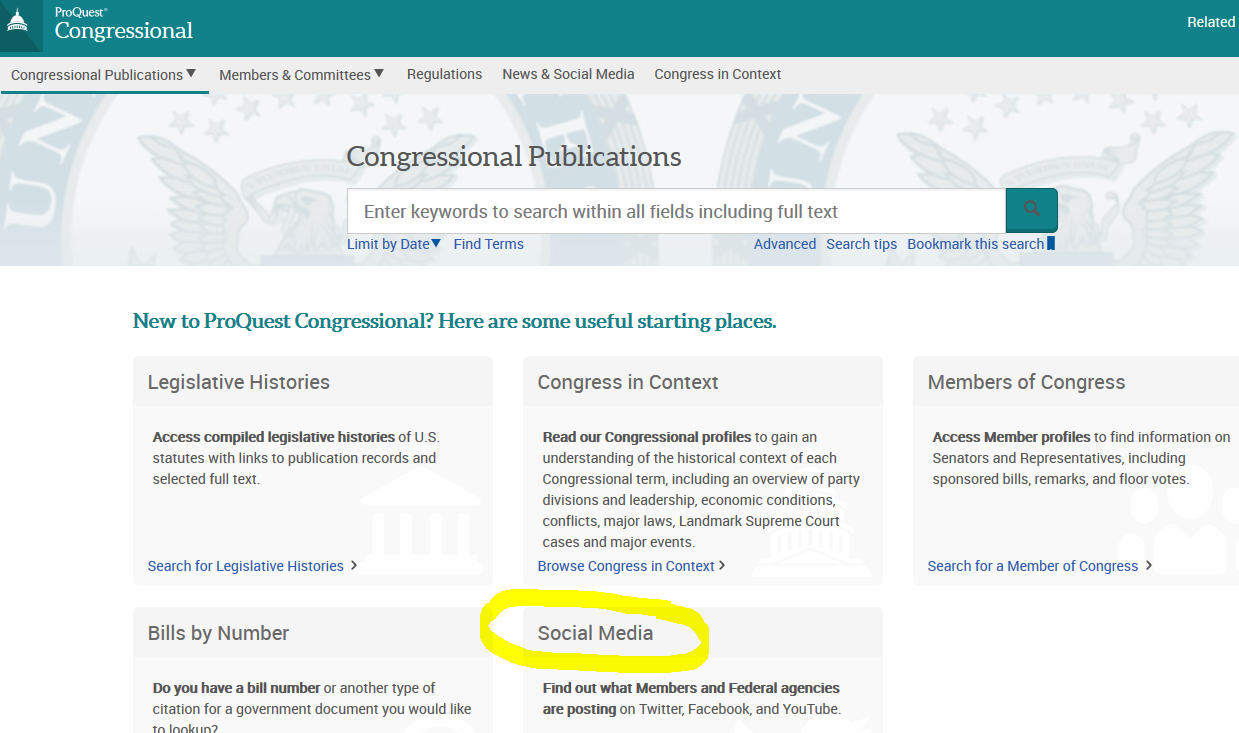Select the Congress in Context menu tab
Viewport: 1239px width, 733px height.
(718, 75)
